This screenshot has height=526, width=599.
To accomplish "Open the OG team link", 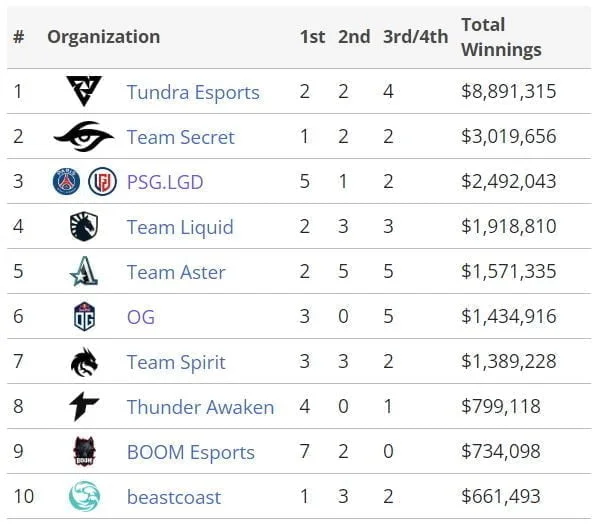I will pyautogui.click(x=141, y=317).
